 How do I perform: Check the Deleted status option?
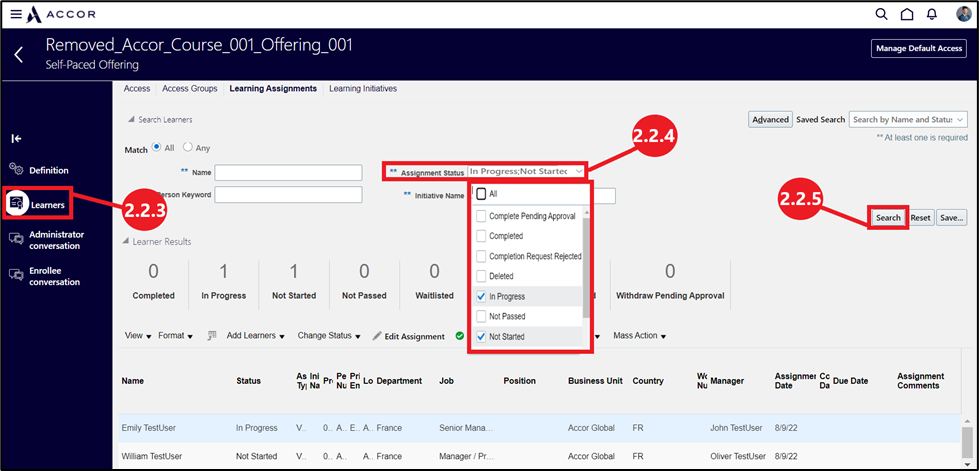(x=481, y=275)
